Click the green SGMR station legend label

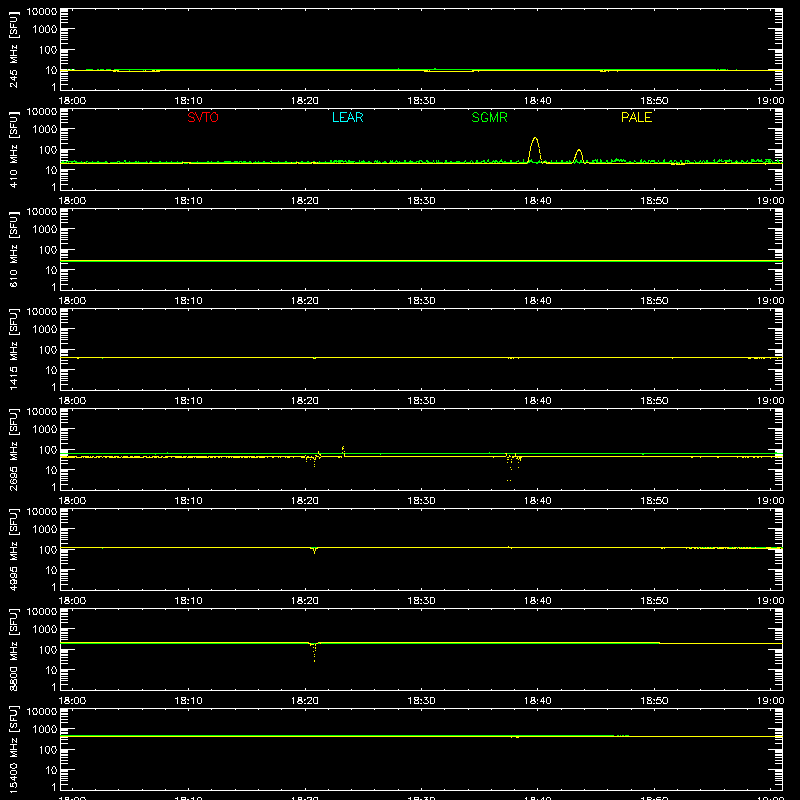tap(489, 117)
